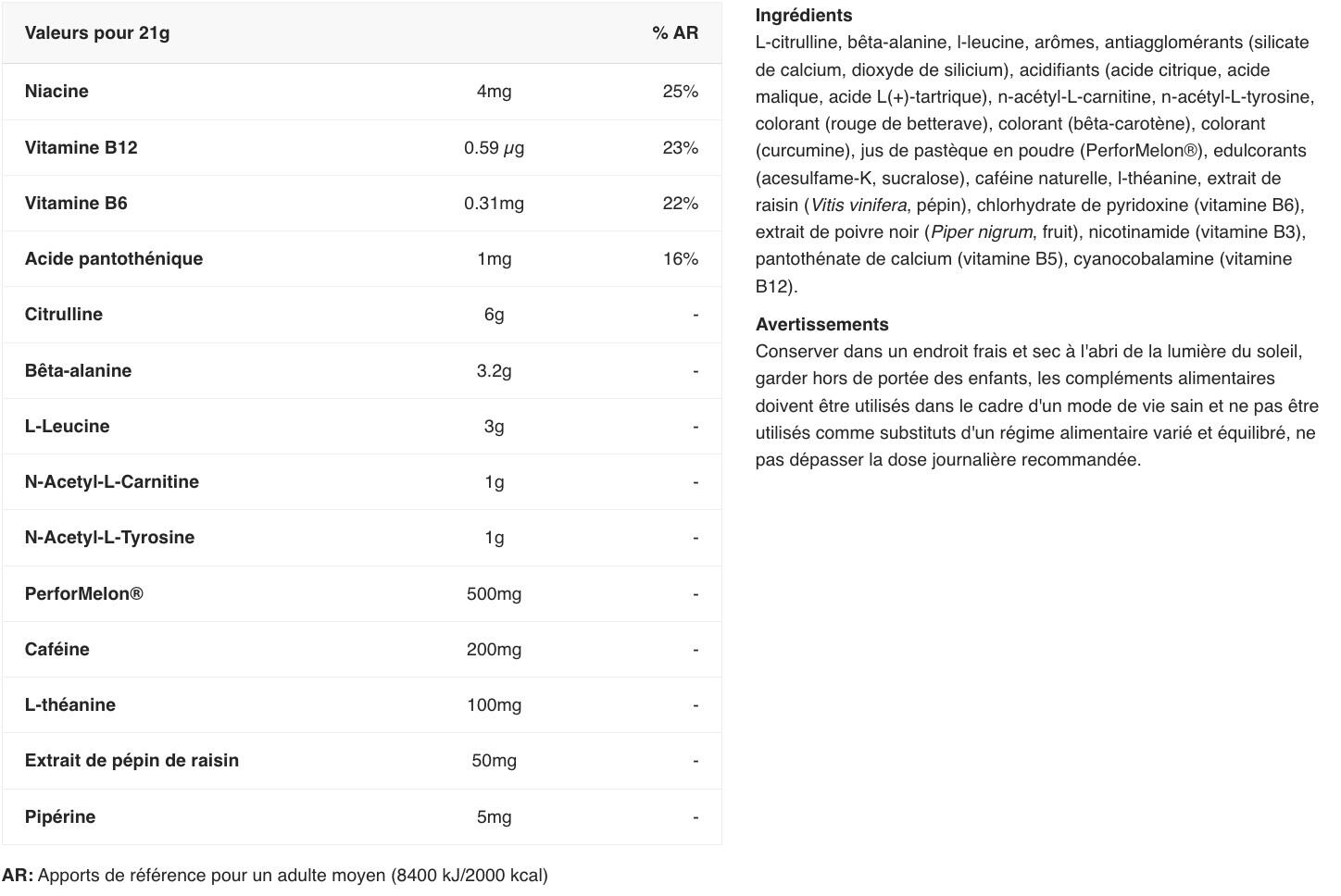Click the "Valeurs pour 21g" table header
Viewport: 1341px width, 896px height.
[97, 33]
